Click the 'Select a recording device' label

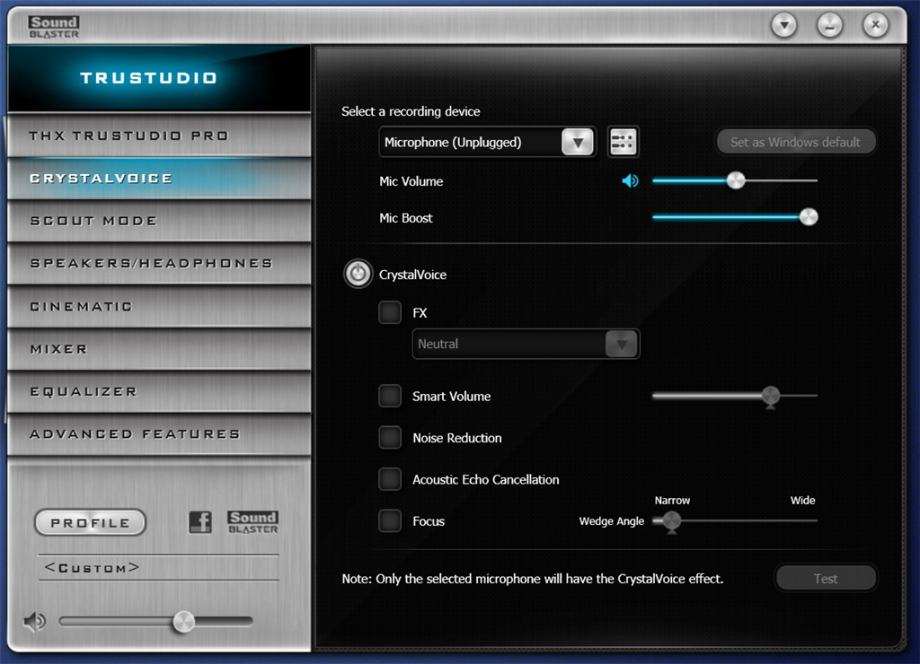[411, 111]
